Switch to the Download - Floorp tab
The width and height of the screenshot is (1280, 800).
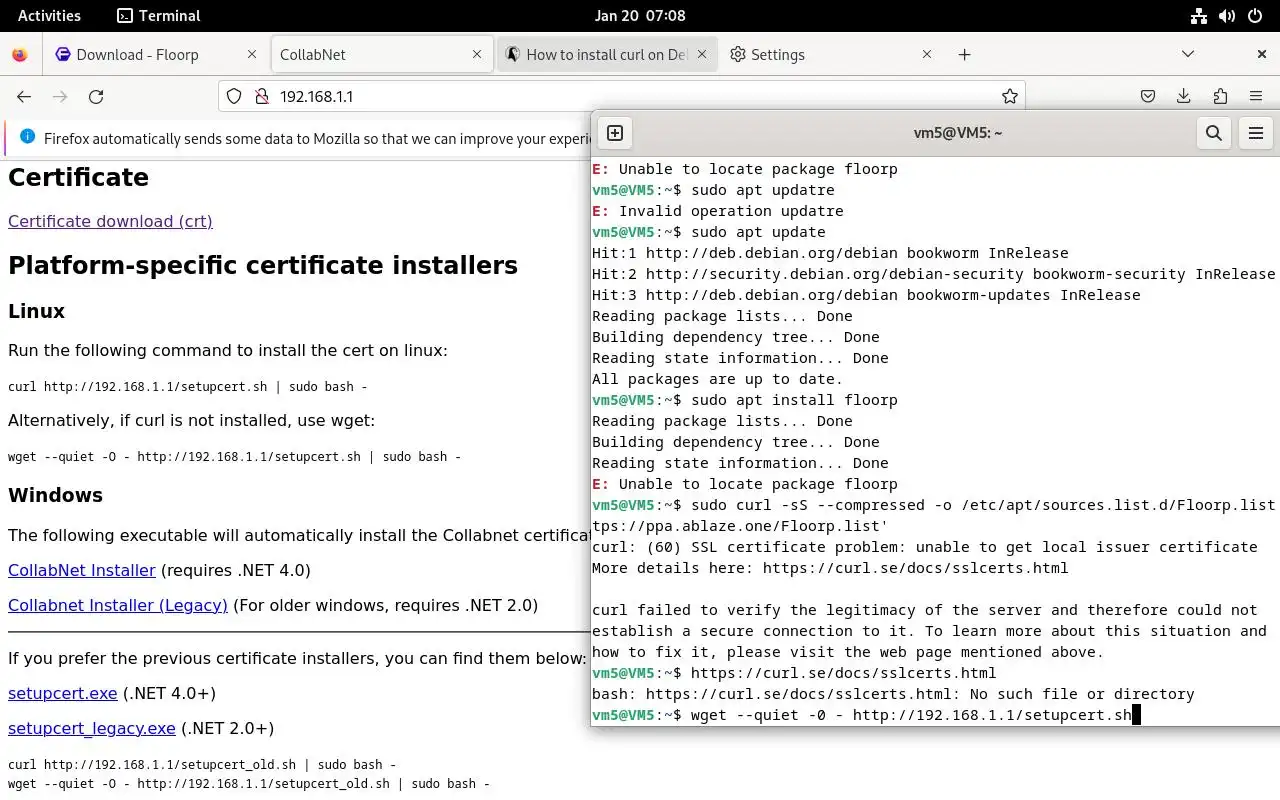[x=156, y=55]
